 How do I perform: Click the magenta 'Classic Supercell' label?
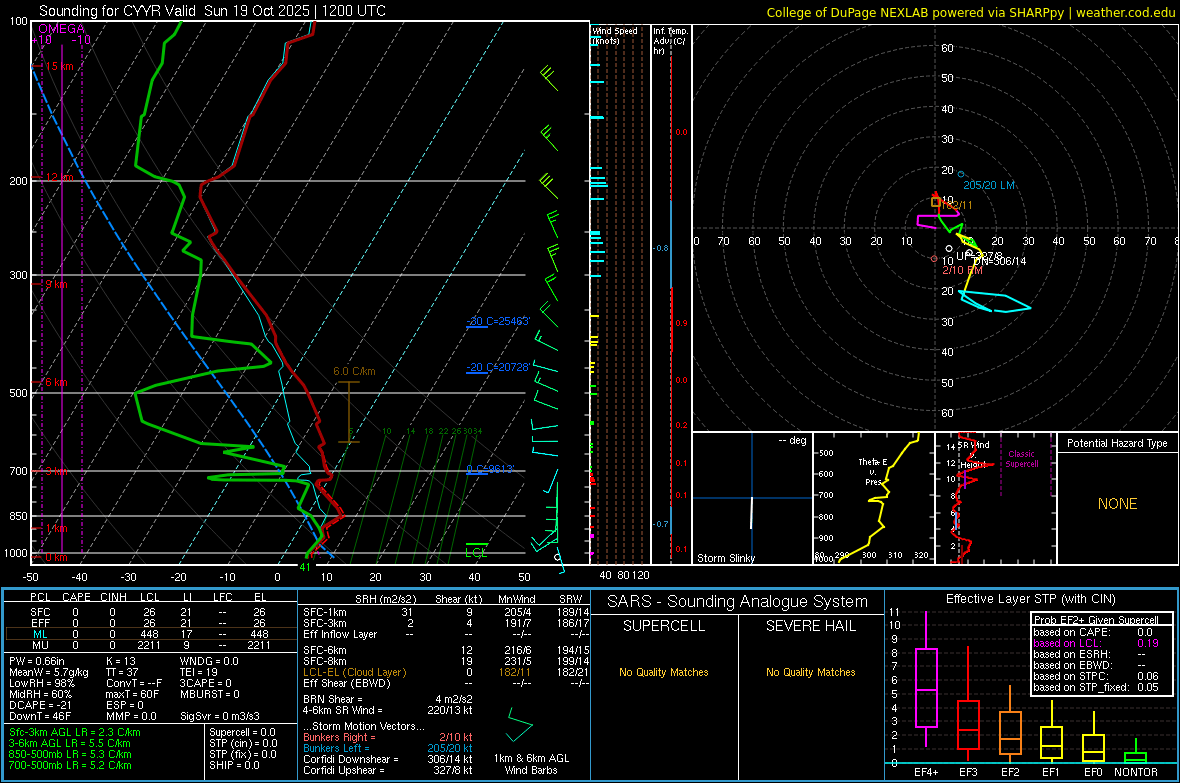(x=1021, y=459)
